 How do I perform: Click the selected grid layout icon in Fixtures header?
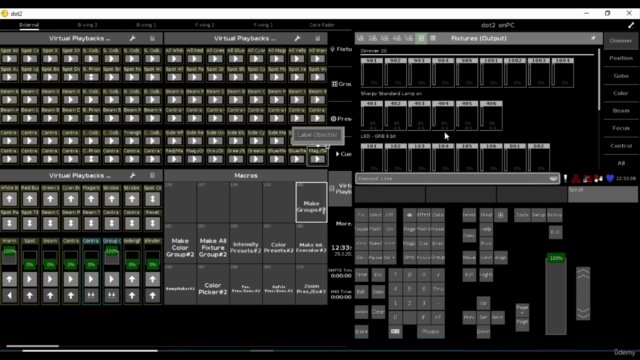click(421, 38)
